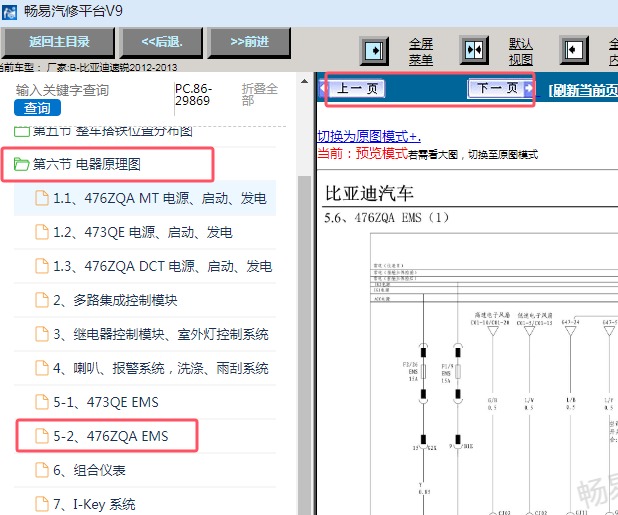
Task: Open 1.3、476ZQA DCT 电源、启动、发电
Action: pyautogui.click(x=162, y=266)
